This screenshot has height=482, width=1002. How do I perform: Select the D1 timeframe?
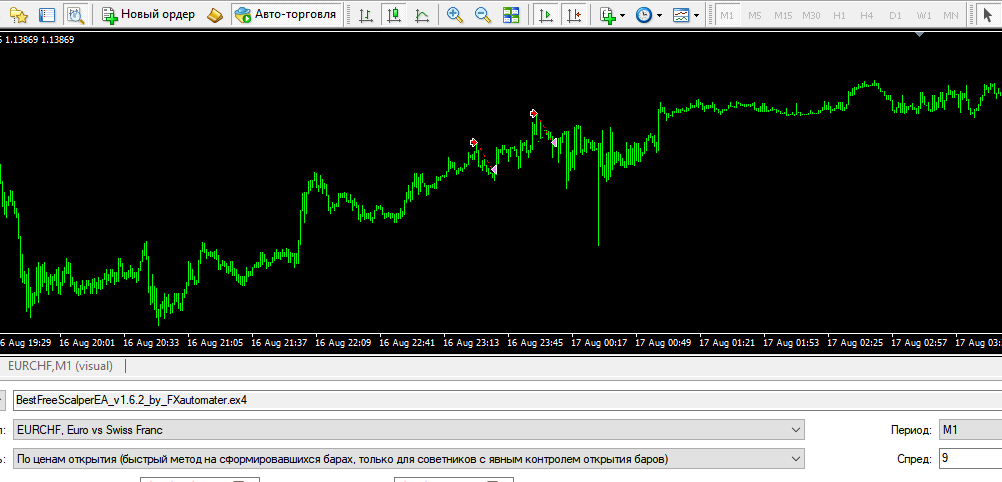pyautogui.click(x=895, y=15)
